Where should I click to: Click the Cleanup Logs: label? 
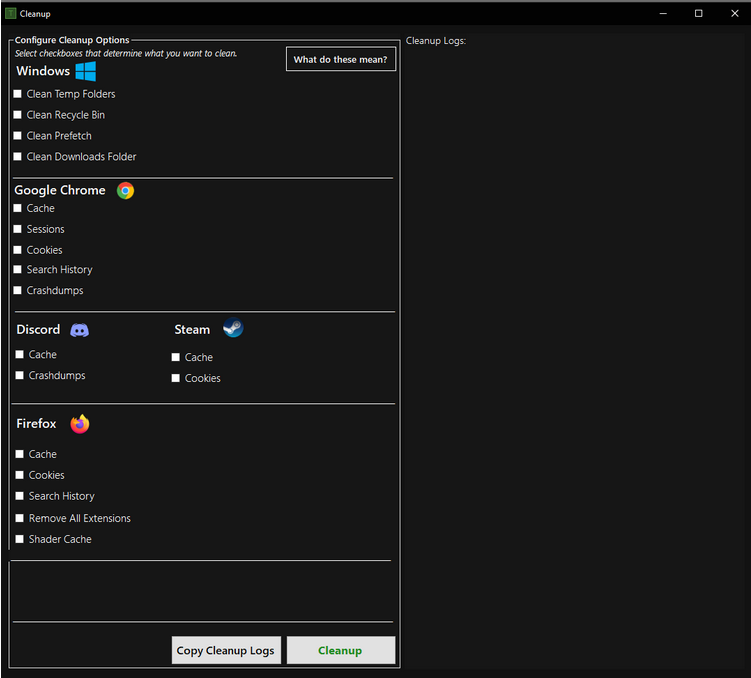point(436,41)
